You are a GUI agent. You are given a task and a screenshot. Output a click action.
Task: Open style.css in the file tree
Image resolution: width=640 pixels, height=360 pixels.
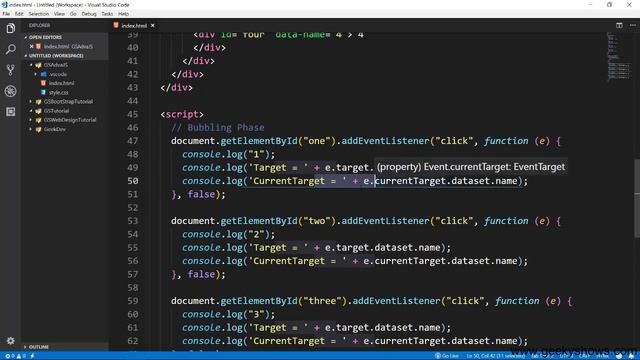58,93
